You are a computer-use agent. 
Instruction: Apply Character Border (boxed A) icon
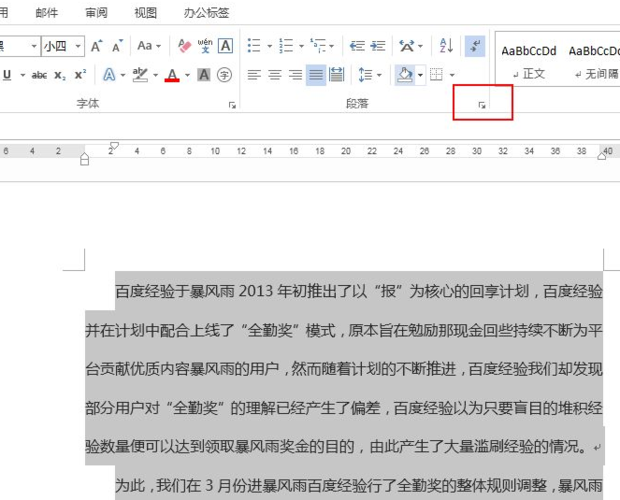click(x=225, y=46)
